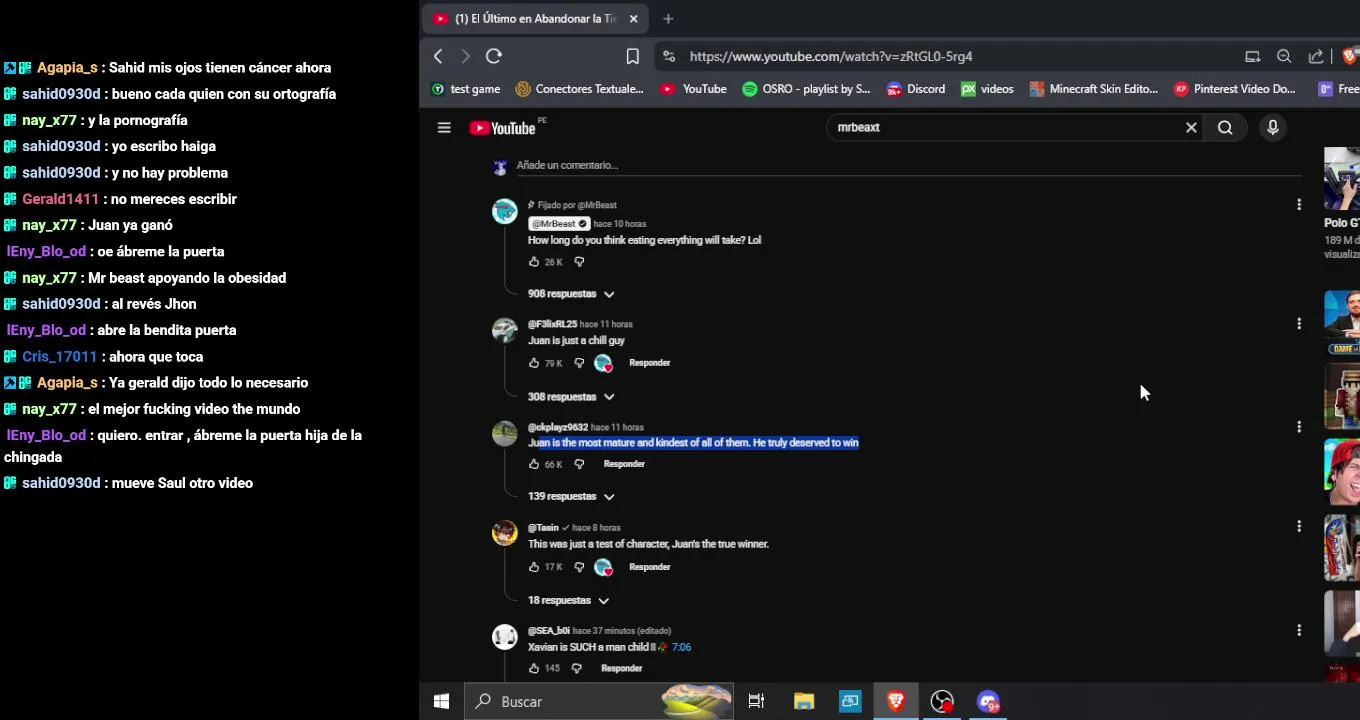Screen dimensions: 1360x720
Task: Open the Brave Shields icon
Action: (x=1350, y=57)
